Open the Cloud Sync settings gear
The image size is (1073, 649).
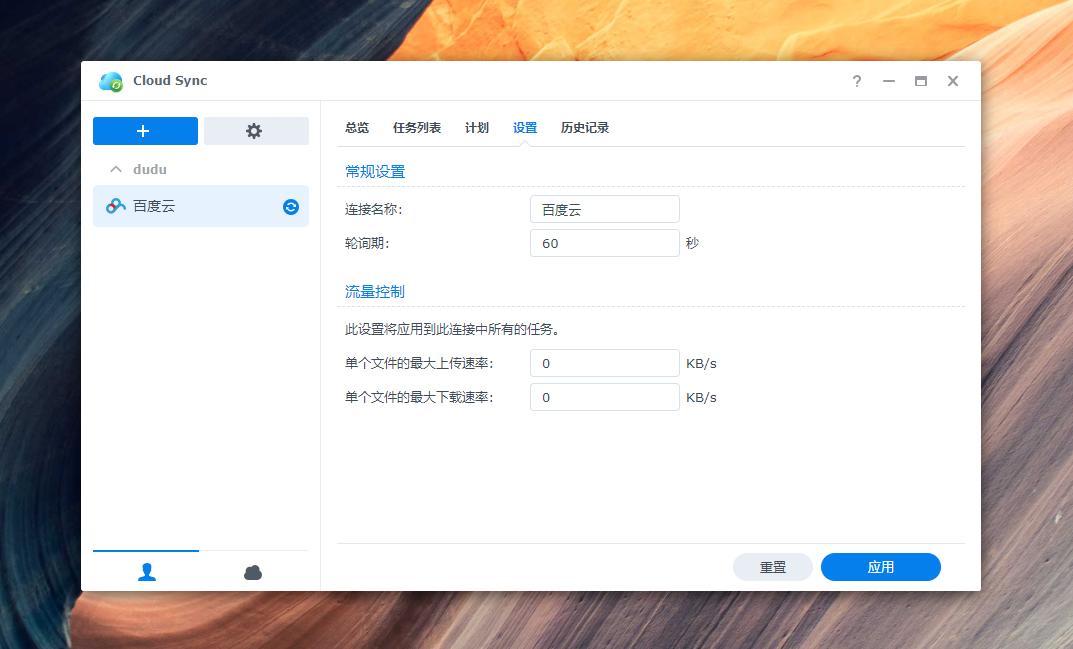256,131
